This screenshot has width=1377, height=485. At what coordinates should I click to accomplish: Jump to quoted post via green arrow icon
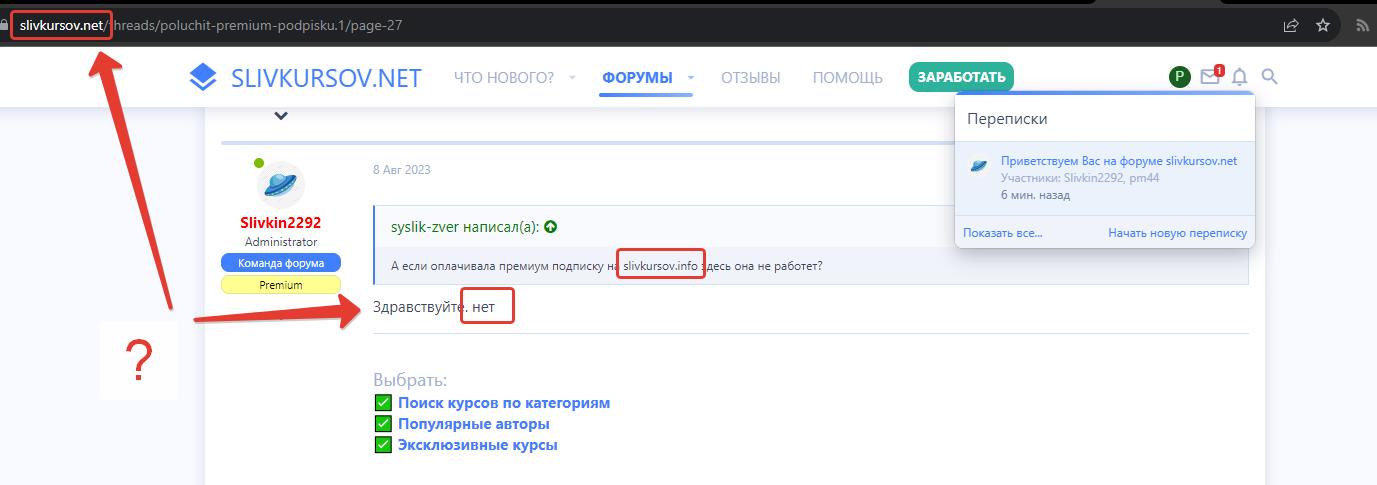[550, 227]
